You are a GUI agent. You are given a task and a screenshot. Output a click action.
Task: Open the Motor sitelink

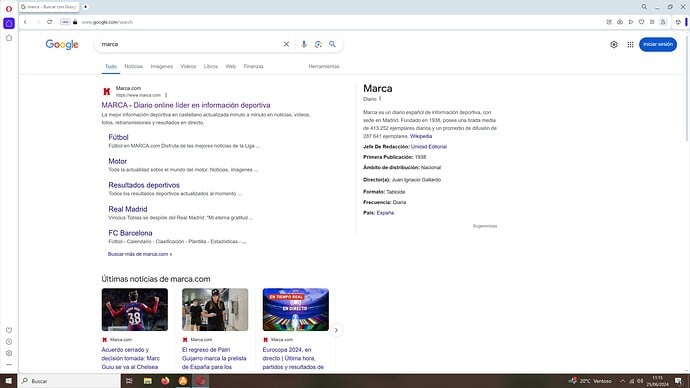(x=117, y=161)
